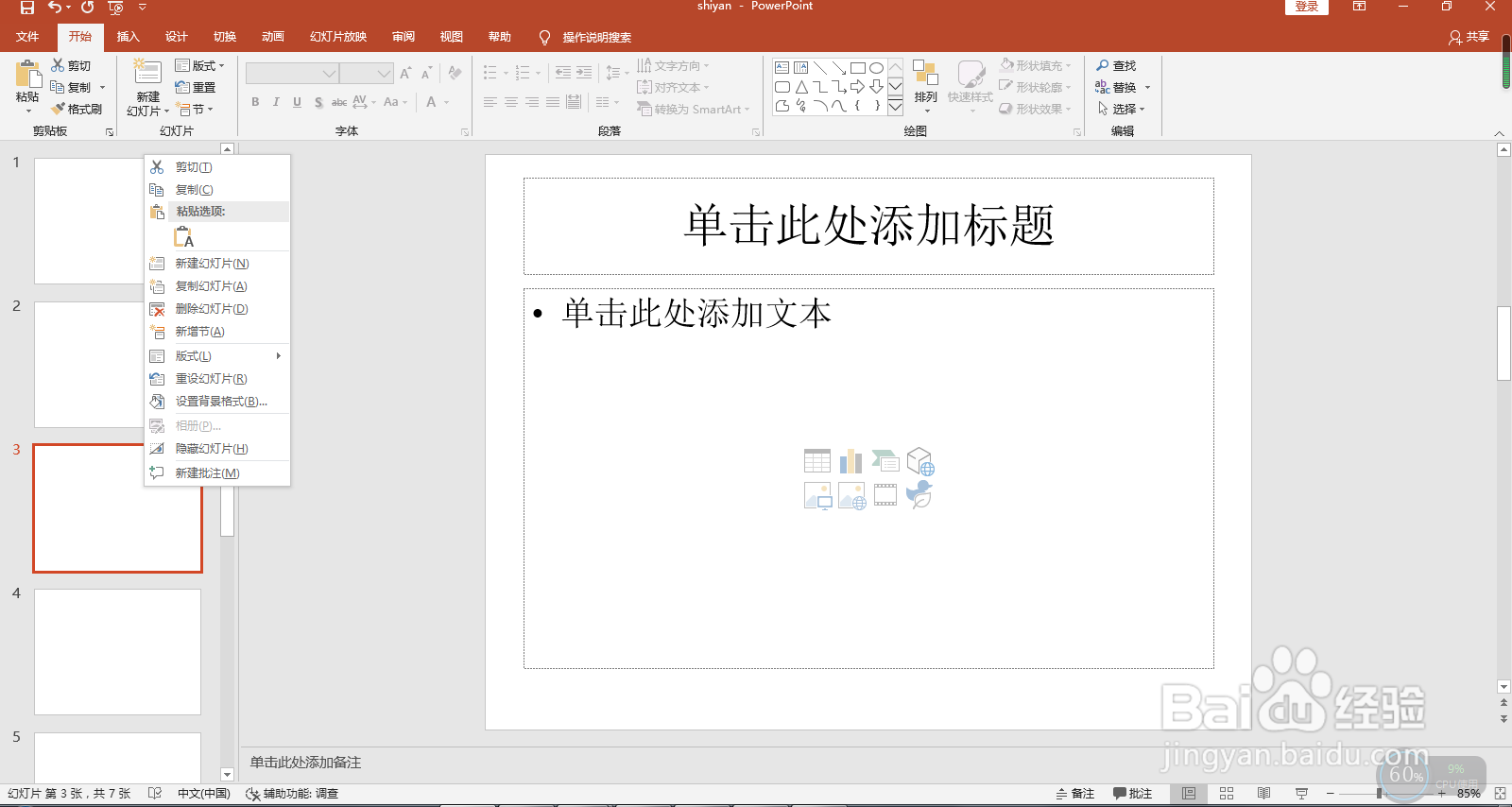Click the Find magnifier icon
The height and width of the screenshot is (807, 1512).
(x=1103, y=65)
